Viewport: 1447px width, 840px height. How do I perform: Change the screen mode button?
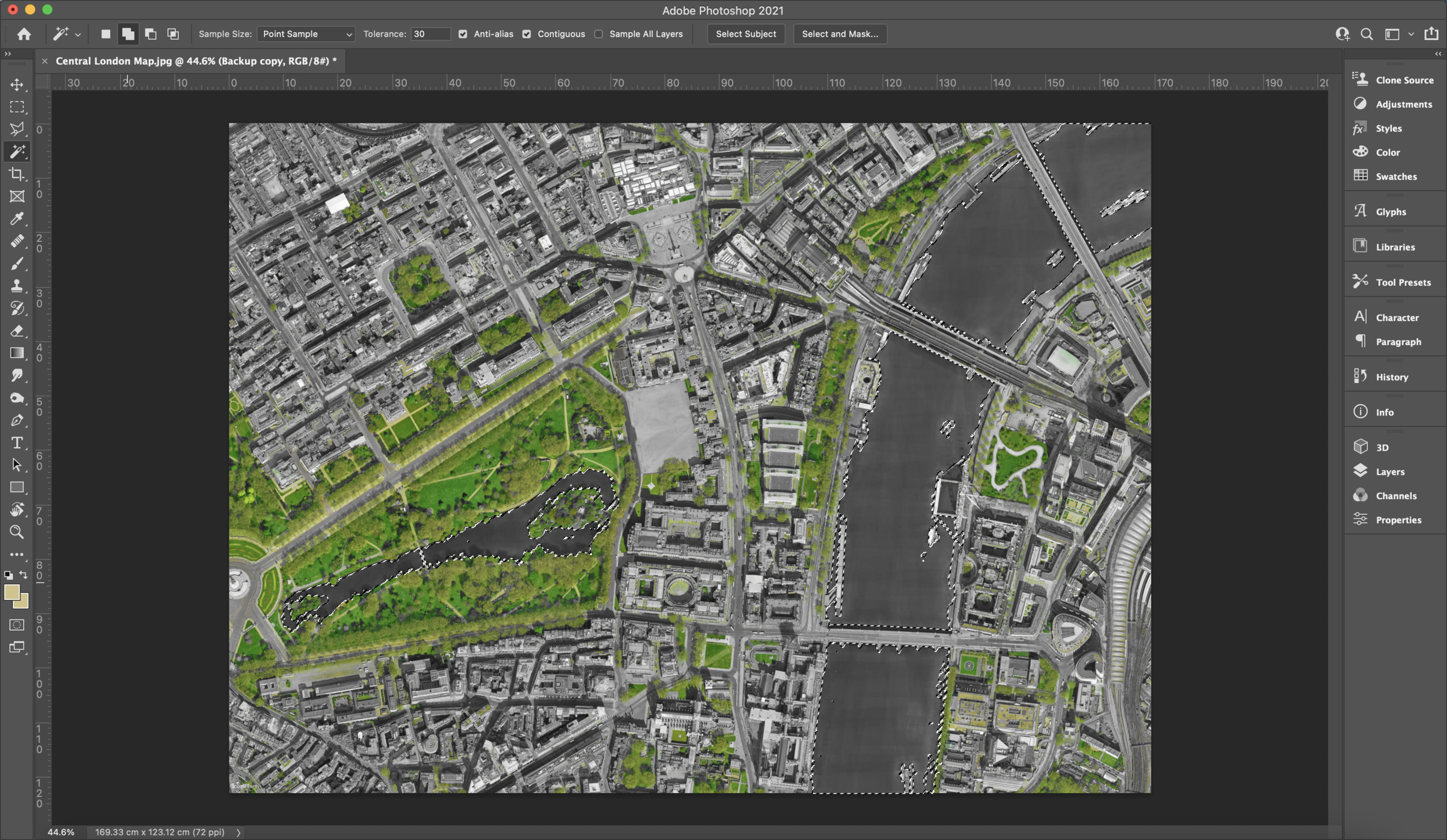[x=17, y=647]
